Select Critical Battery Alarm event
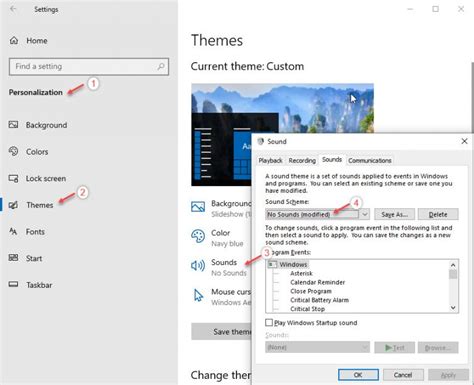474x385 pixels. point(319,300)
